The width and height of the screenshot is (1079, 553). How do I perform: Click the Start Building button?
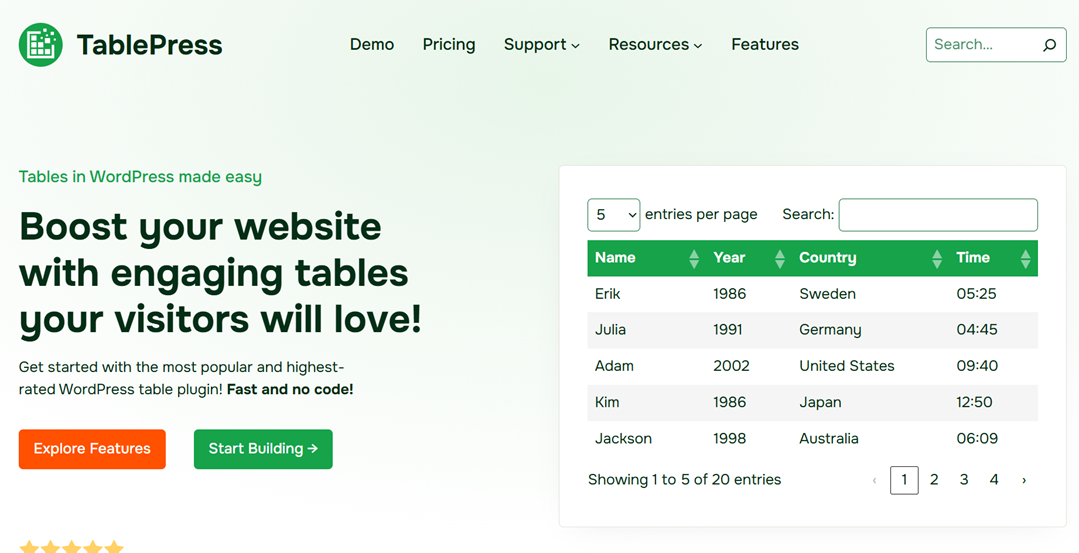pos(263,449)
